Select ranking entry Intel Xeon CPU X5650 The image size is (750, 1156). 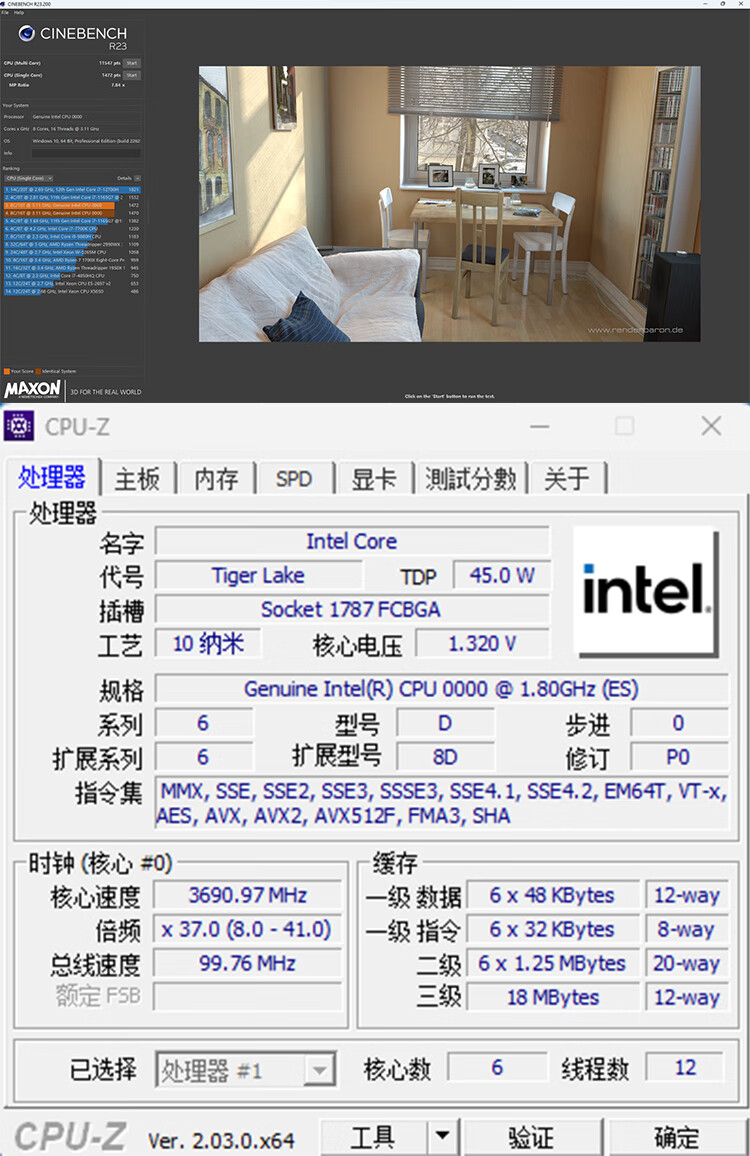(x=72, y=291)
